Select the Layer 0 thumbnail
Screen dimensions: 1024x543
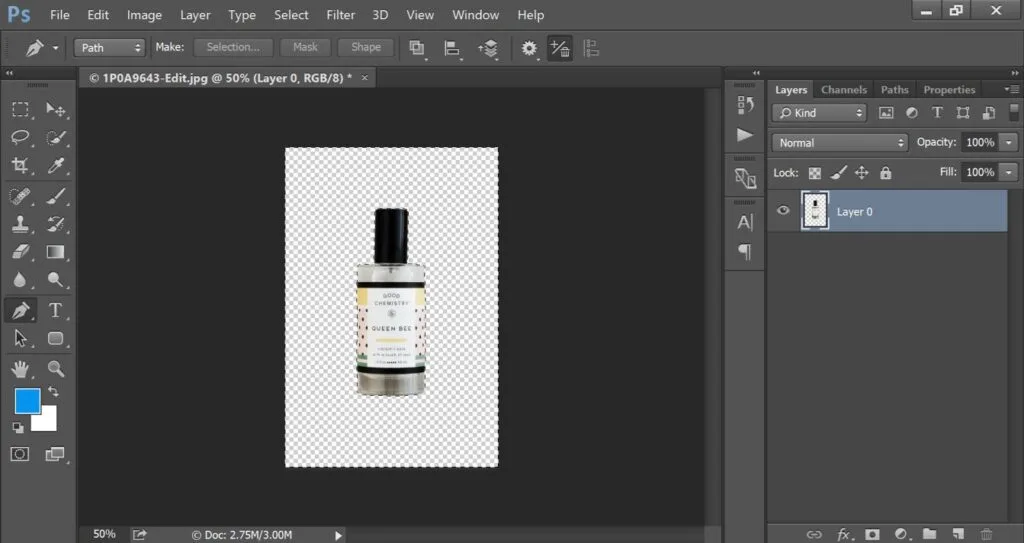click(816, 211)
